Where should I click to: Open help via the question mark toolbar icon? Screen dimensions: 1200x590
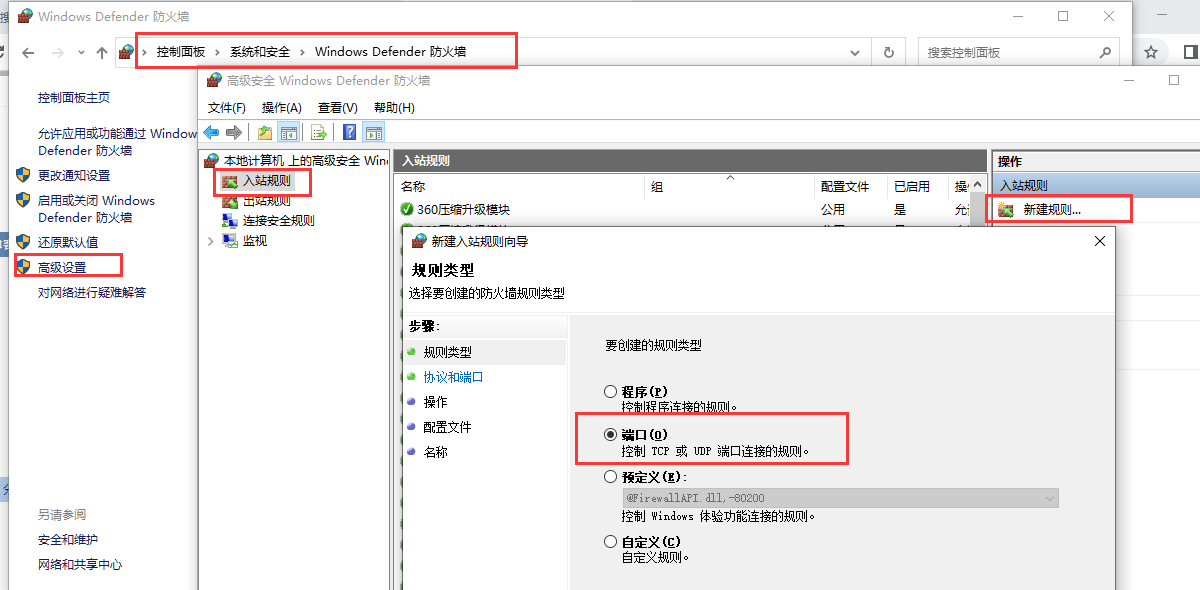coord(350,132)
